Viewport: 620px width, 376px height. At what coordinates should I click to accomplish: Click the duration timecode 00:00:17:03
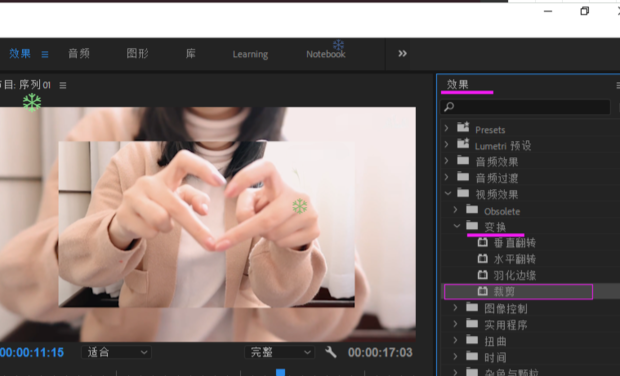(380, 352)
